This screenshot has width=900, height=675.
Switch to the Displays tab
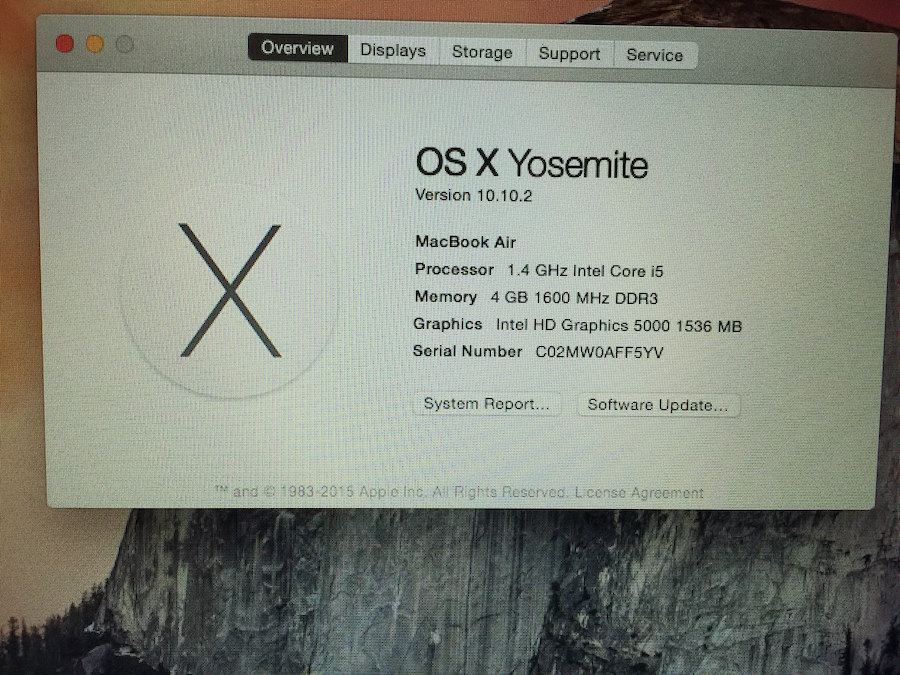[x=393, y=50]
